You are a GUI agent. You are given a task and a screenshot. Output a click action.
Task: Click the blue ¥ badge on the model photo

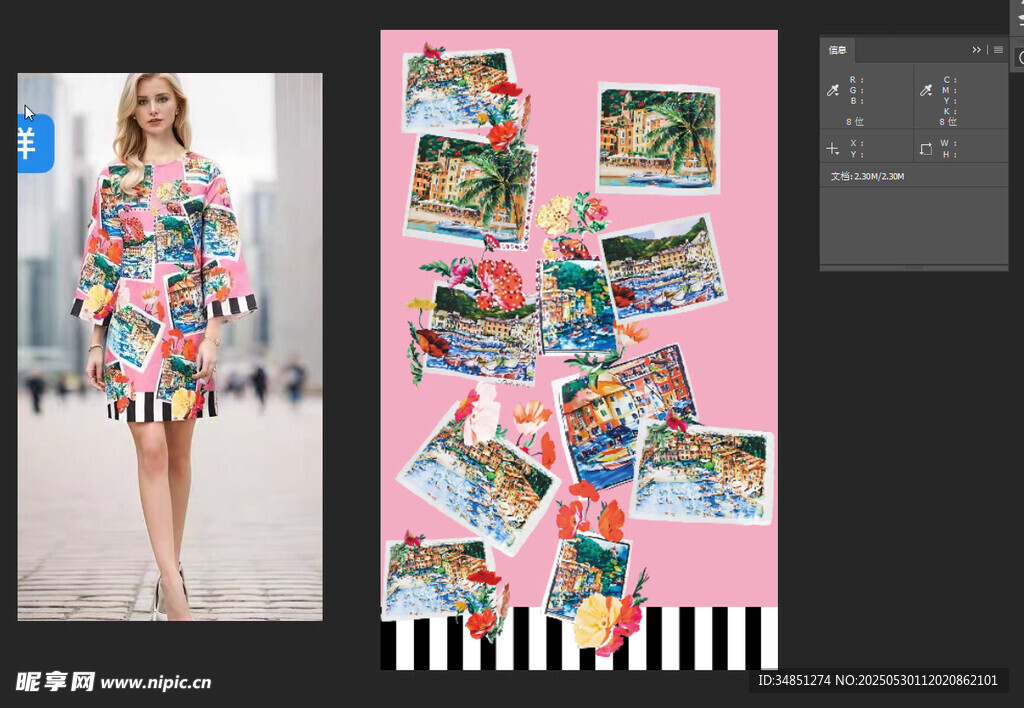32,143
